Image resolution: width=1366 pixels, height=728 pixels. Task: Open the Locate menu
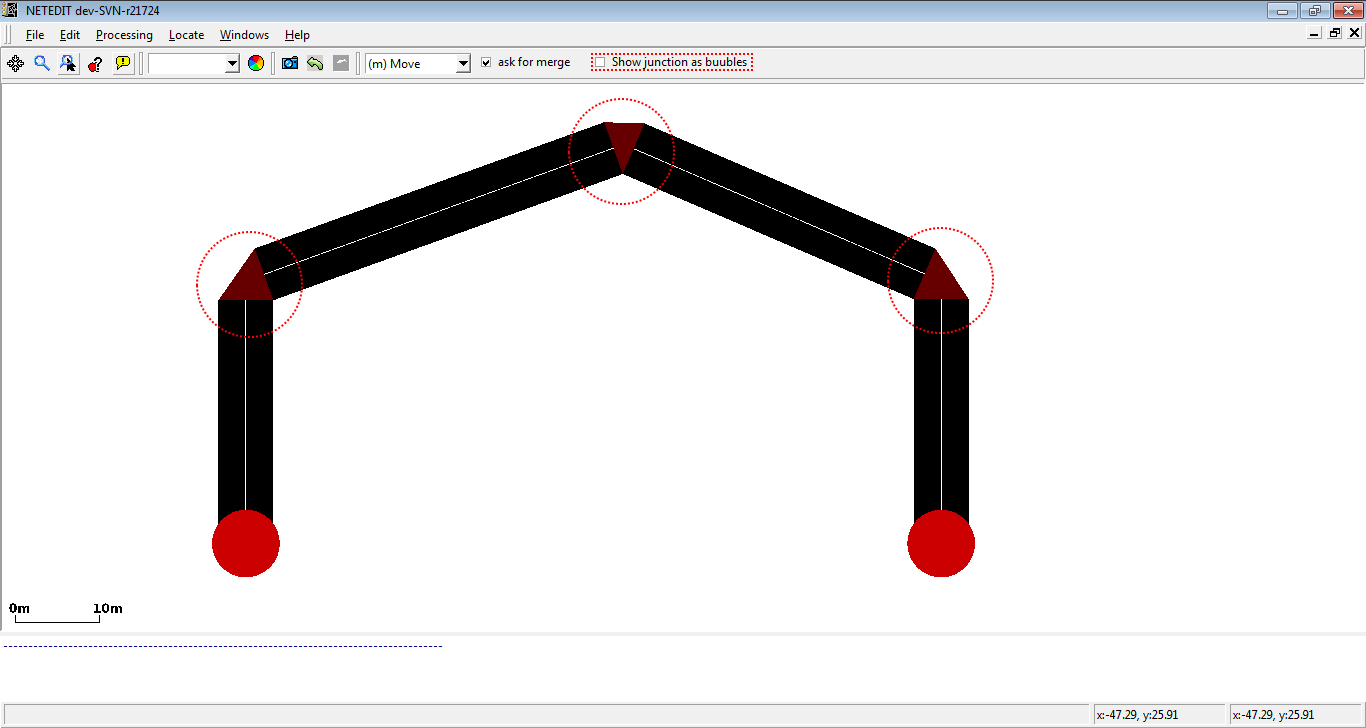point(186,35)
